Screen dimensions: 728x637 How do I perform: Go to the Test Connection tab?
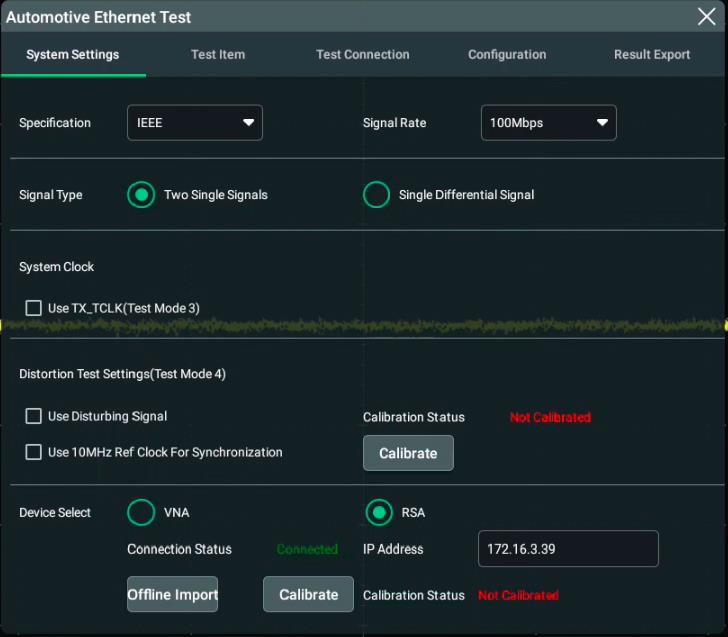coord(362,55)
